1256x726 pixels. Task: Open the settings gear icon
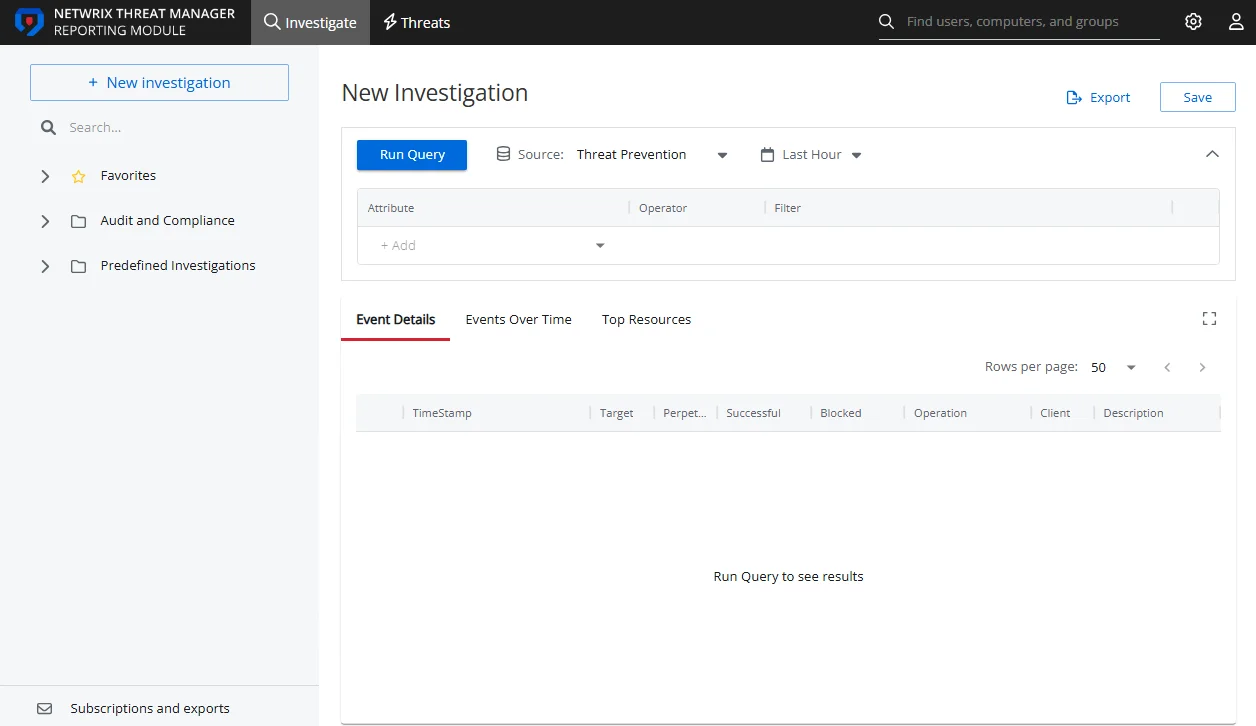click(1193, 22)
